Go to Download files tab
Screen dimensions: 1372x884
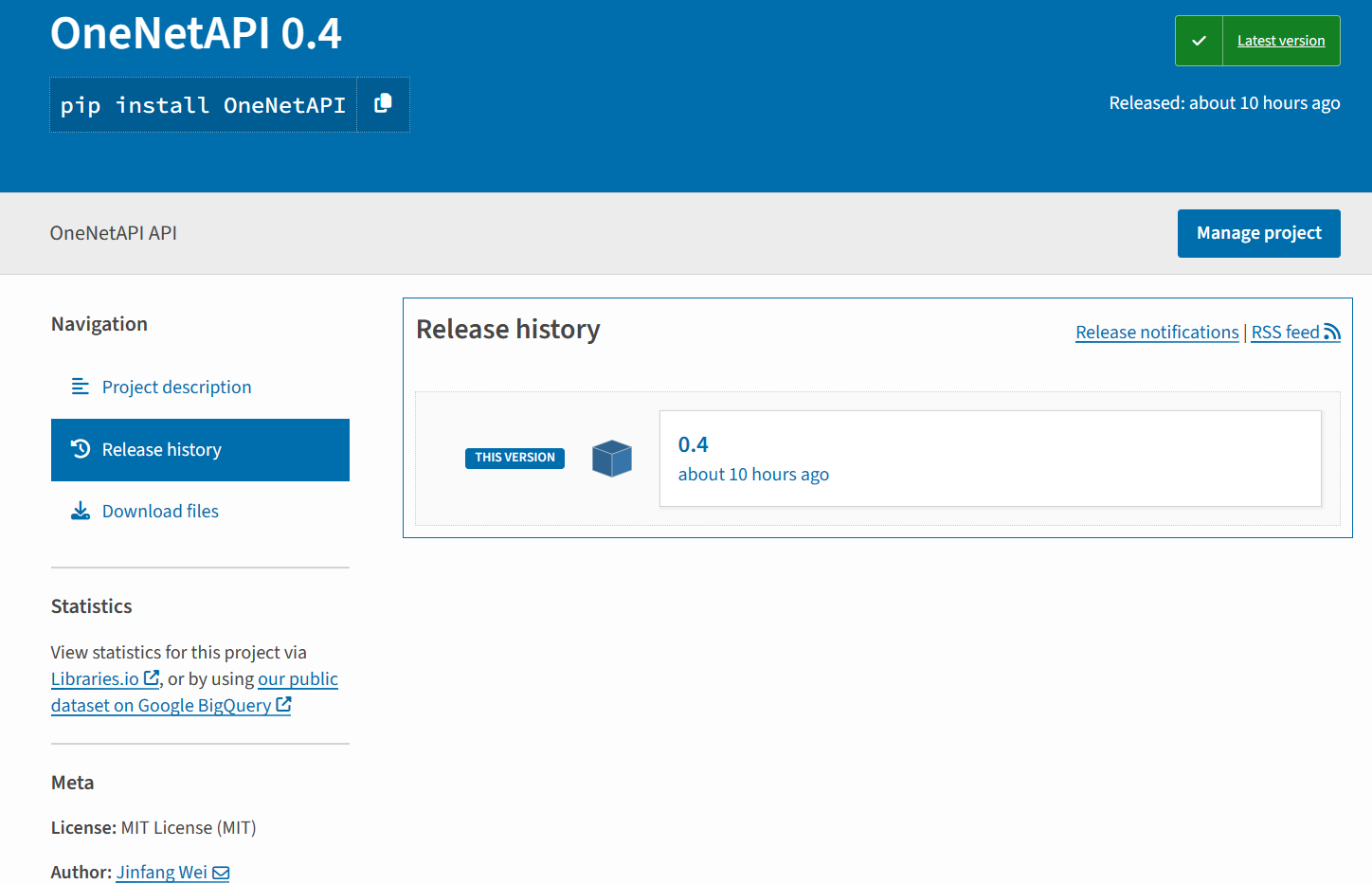tap(200, 512)
